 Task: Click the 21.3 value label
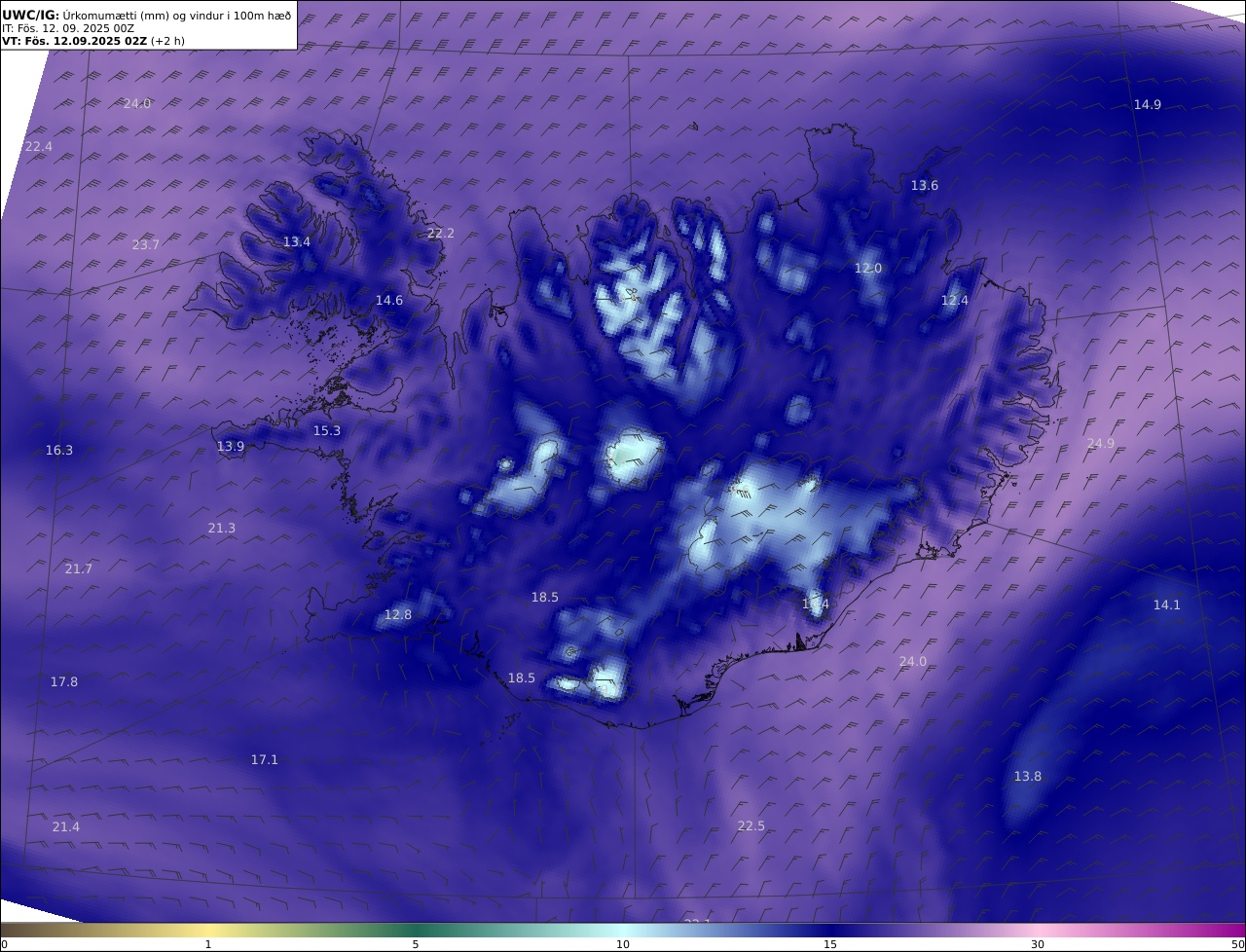tap(222, 528)
